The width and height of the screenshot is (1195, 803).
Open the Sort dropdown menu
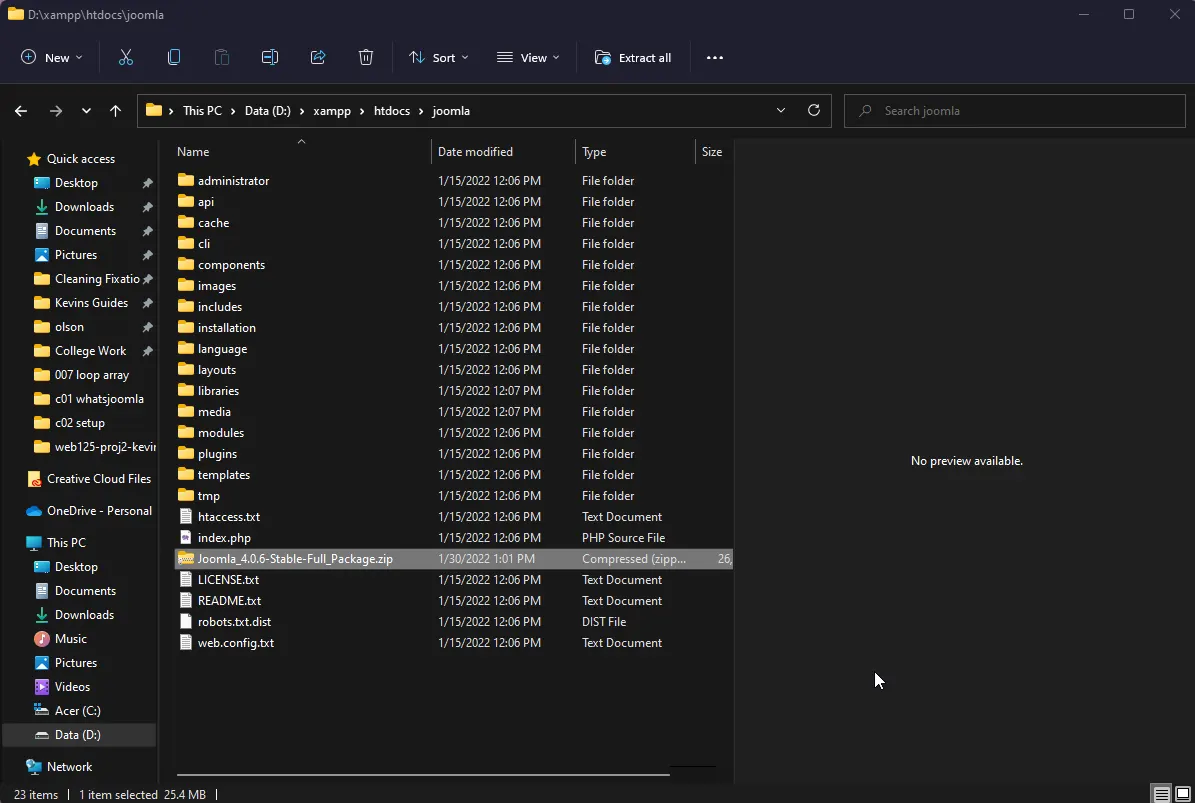438,58
